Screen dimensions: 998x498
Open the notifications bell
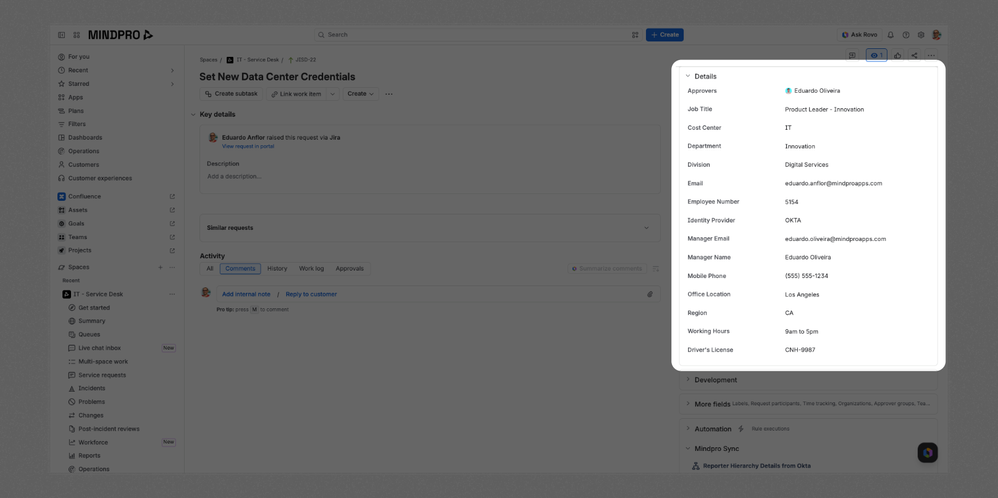pyautogui.click(x=890, y=35)
